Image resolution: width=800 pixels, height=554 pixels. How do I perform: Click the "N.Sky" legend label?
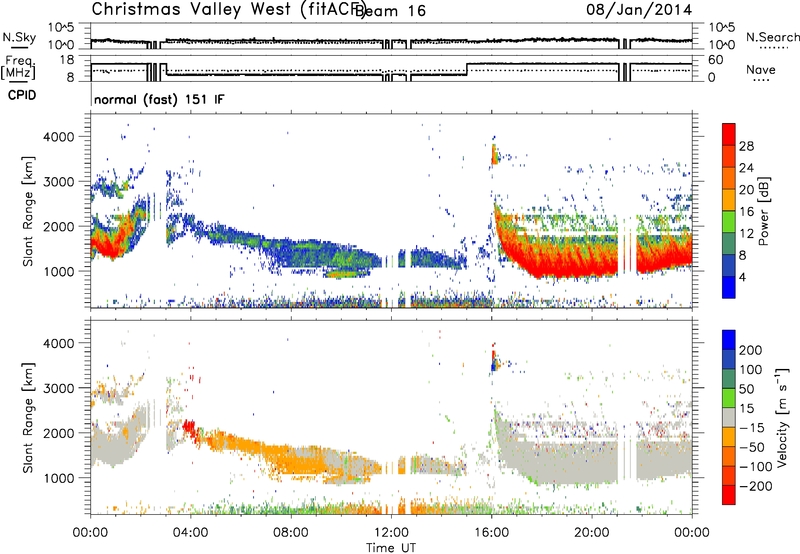tap(19, 38)
